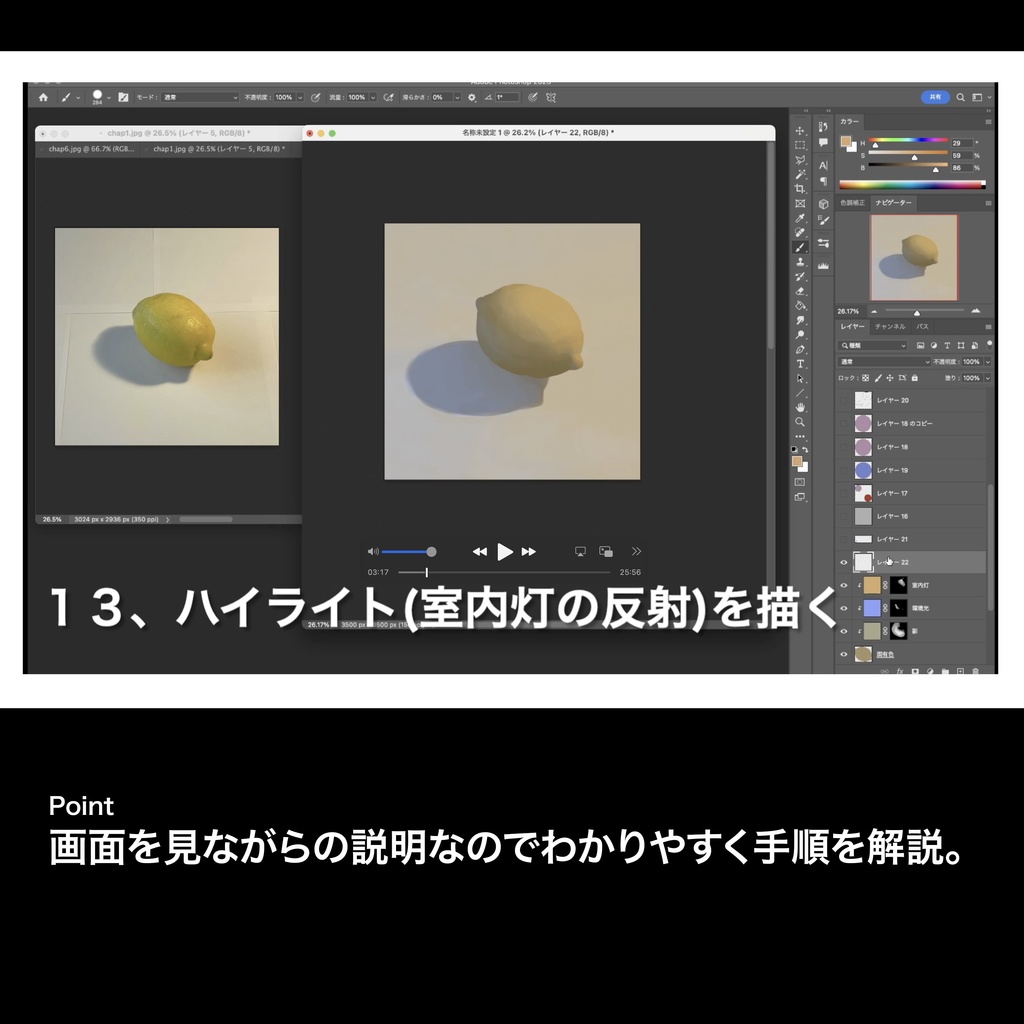Image resolution: width=1024 pixels, height=1024 pixels.
Task: Toggle visibility of the 環境光 layer
Action: (845, 608)
